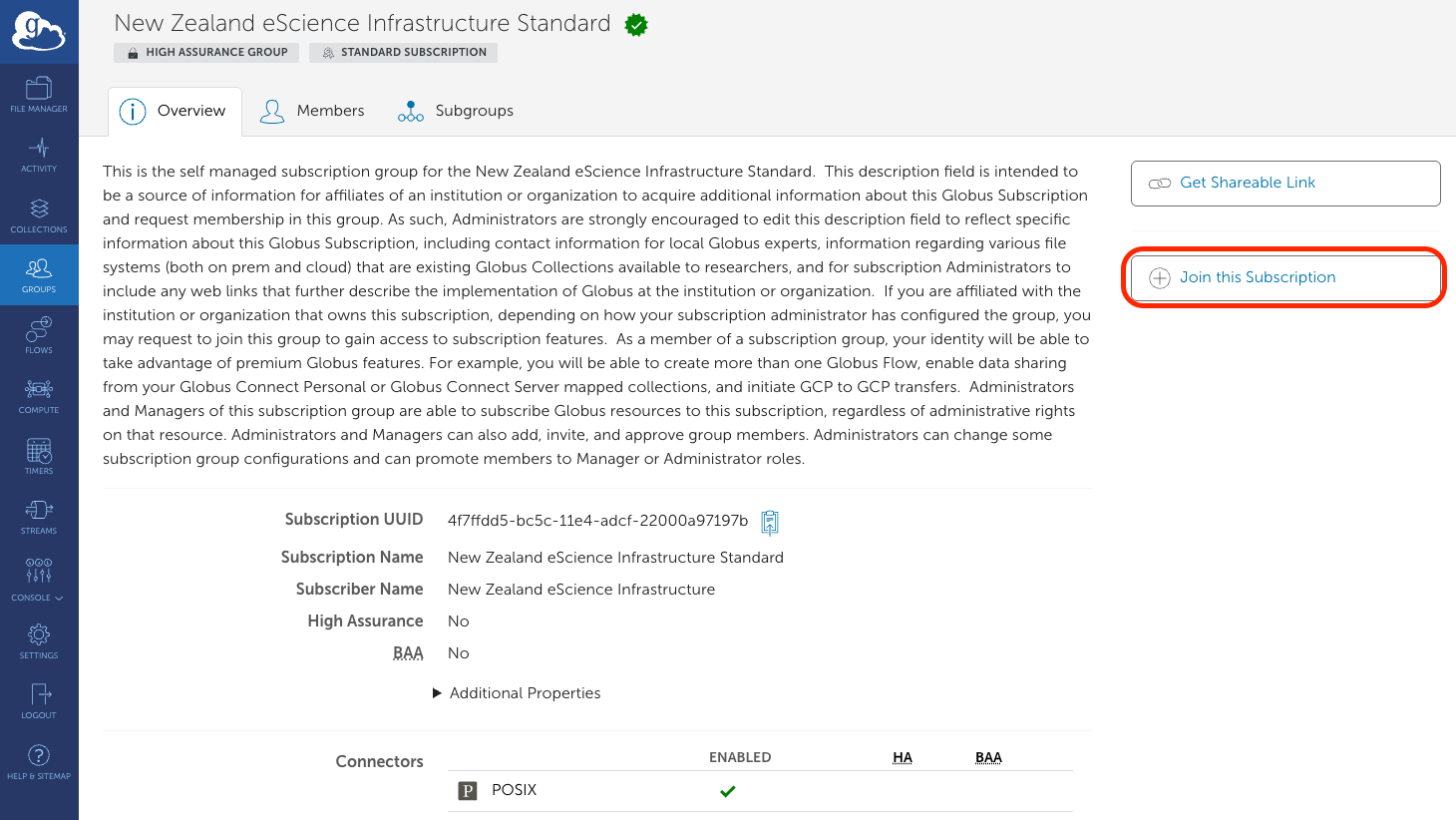Click the green verified badge
Screen dimensions: 1456x820
pos(636,25)
